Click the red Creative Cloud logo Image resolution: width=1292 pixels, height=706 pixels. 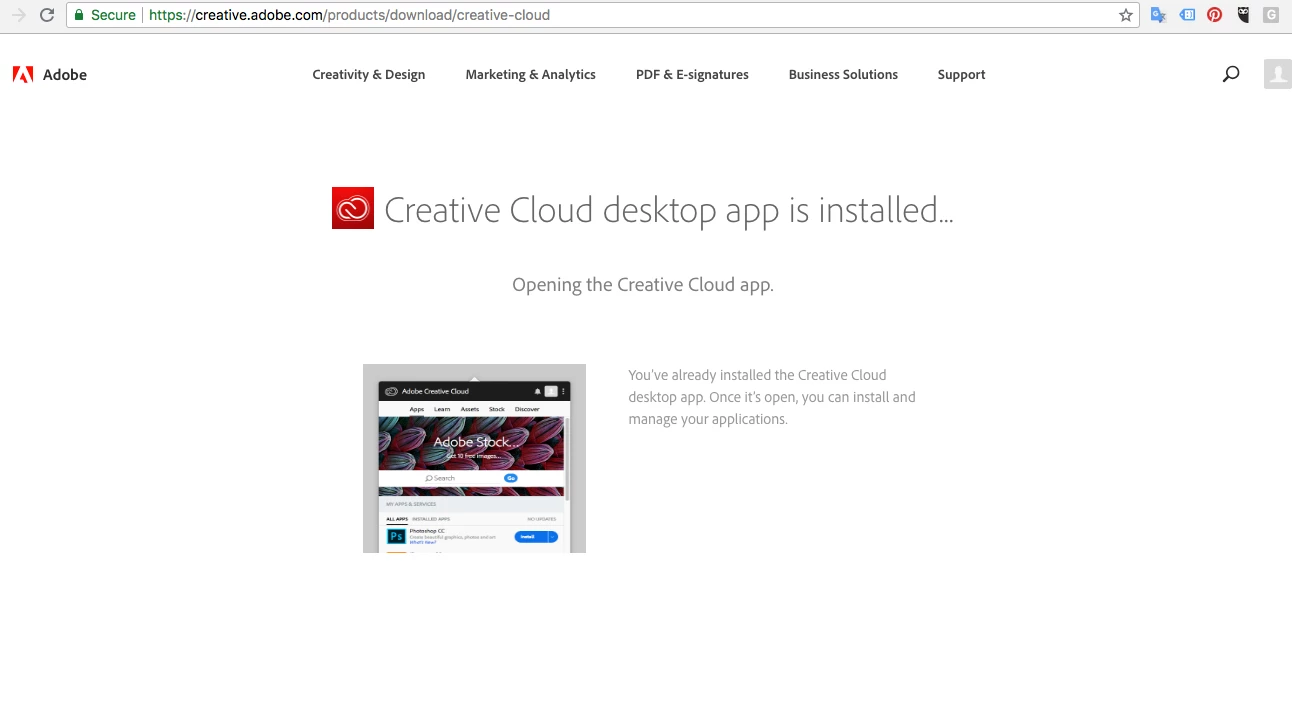pyautogui.click(x=353, y=208)
